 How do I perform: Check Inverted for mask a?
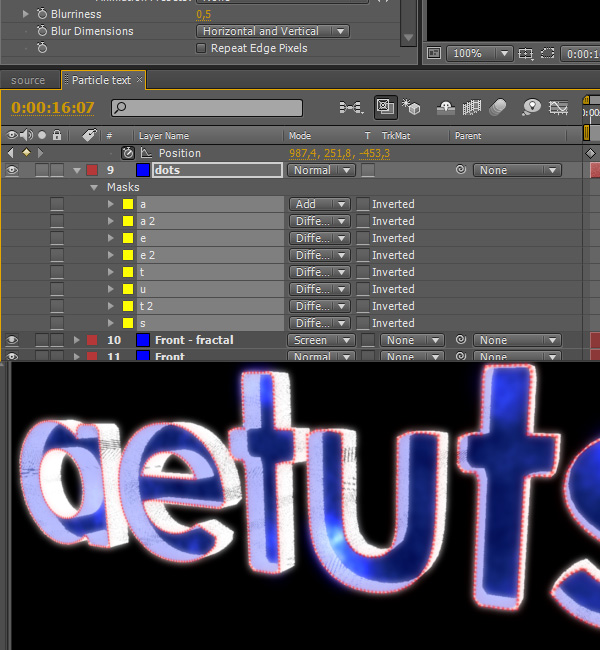tap(363, 204)
